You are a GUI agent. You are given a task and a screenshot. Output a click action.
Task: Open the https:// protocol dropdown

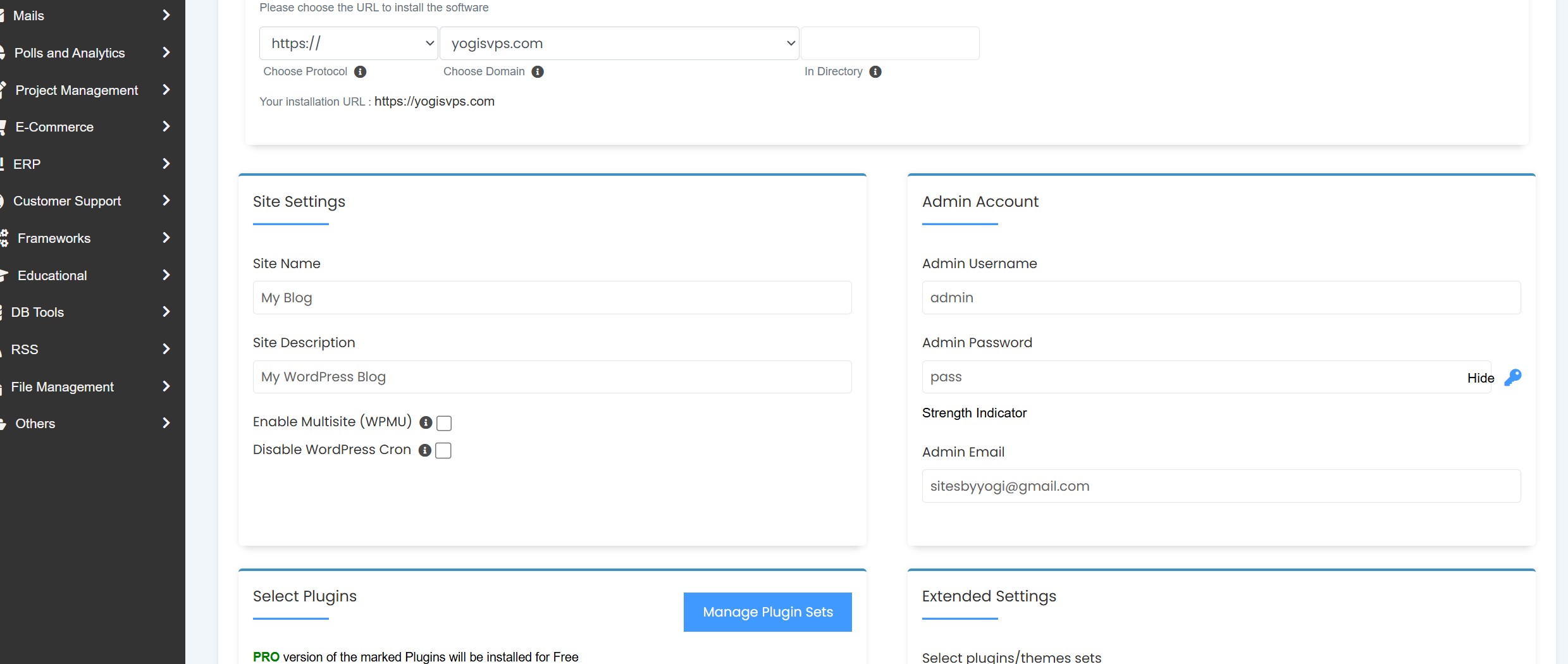[x=349, y=43]
